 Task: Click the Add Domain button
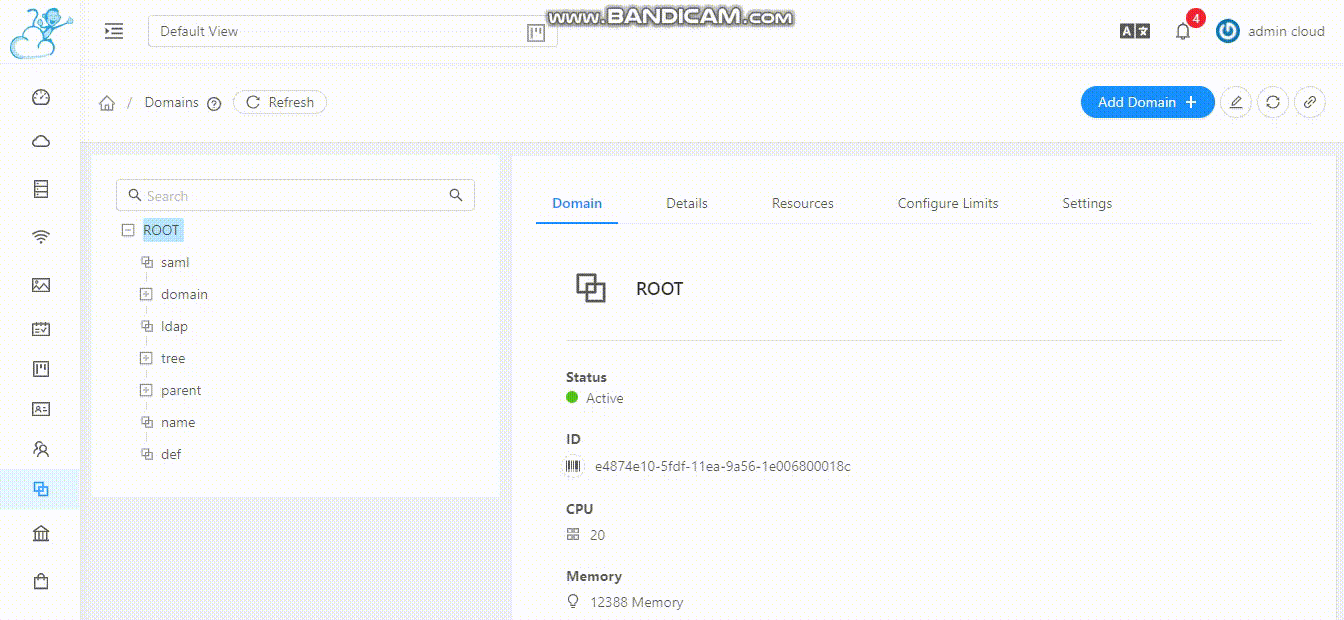coord(1147,102)
